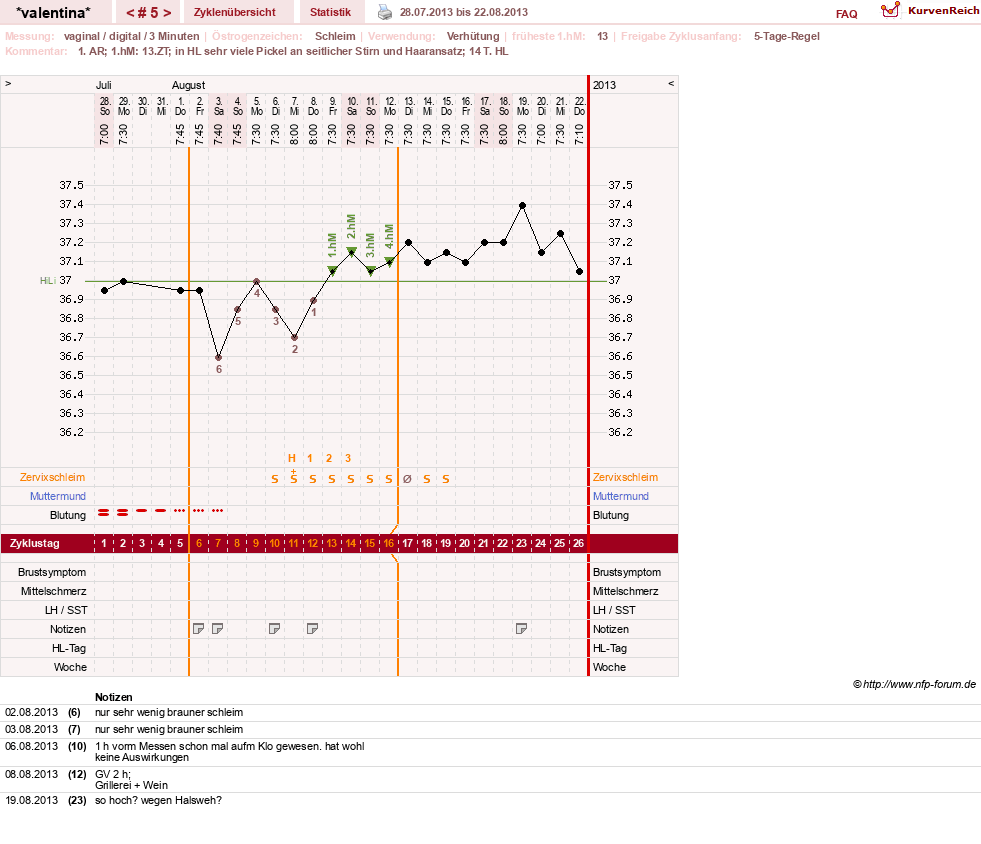The width and height of the screenshot is (981, 844).
Task: Click temperature point numbered 4 on 5 August
Action: [257, 282]
